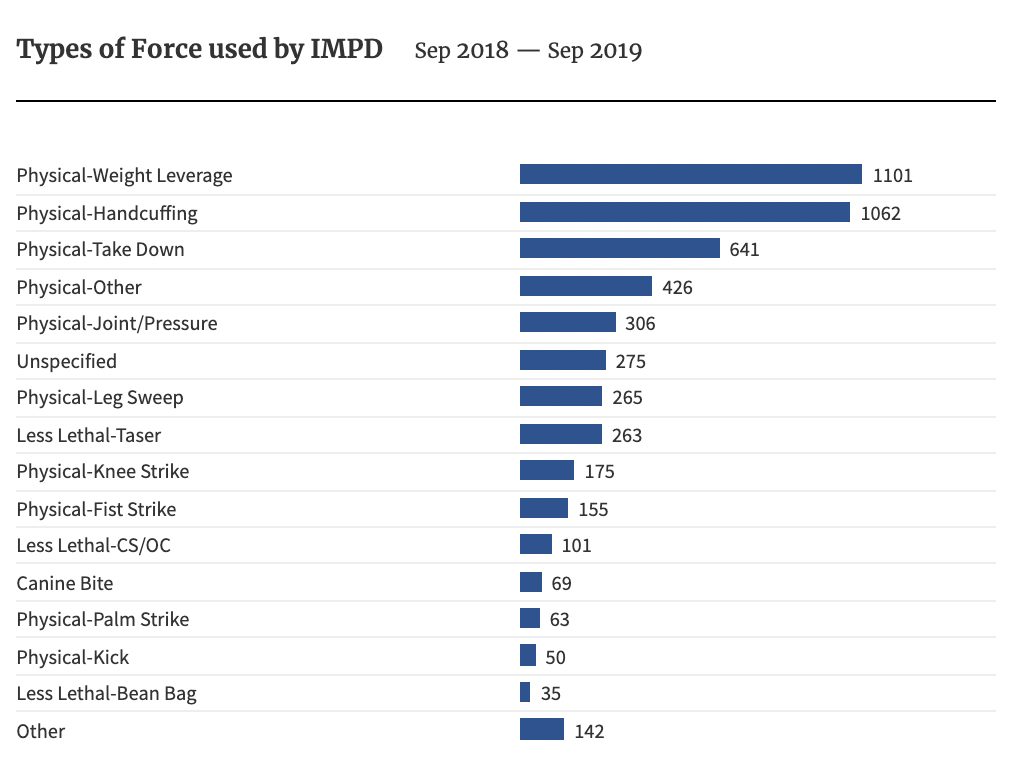The width and height of the screenshot is (1020, 772).
Task: Select the value 35
Action: tap(550, 693)
